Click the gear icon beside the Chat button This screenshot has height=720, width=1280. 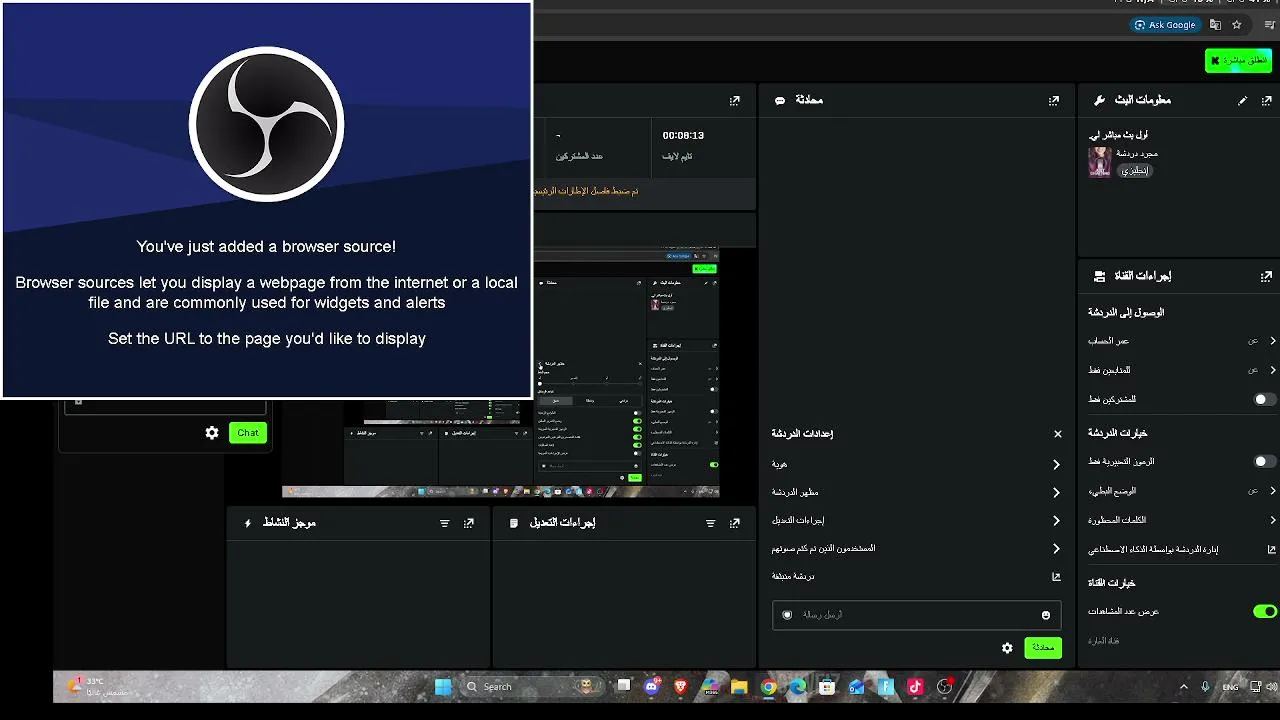(212, 433)
